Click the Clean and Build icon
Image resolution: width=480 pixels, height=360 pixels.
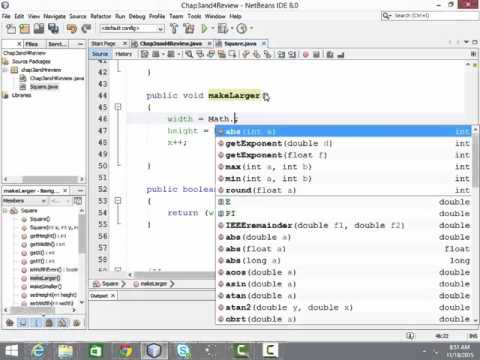coord(189,29)
